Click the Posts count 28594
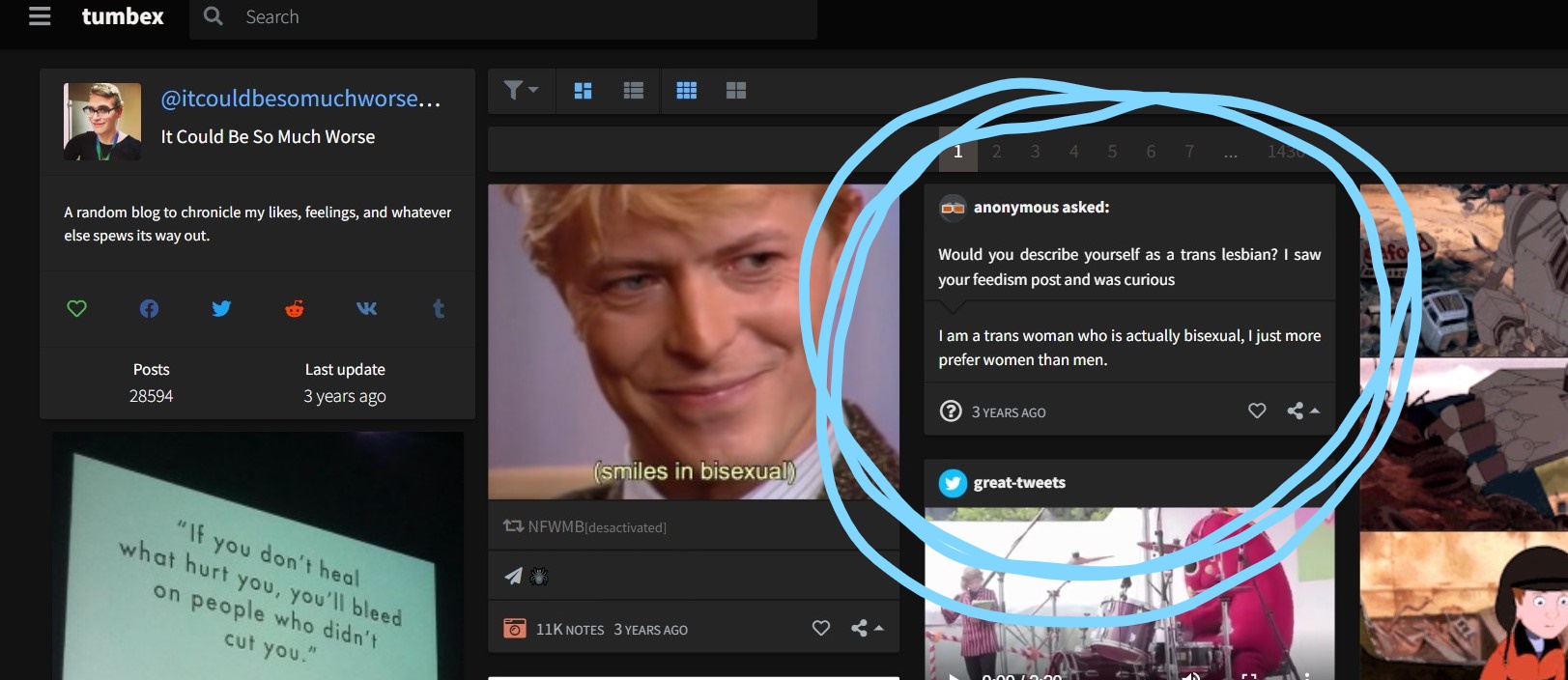 pos(152,396)
